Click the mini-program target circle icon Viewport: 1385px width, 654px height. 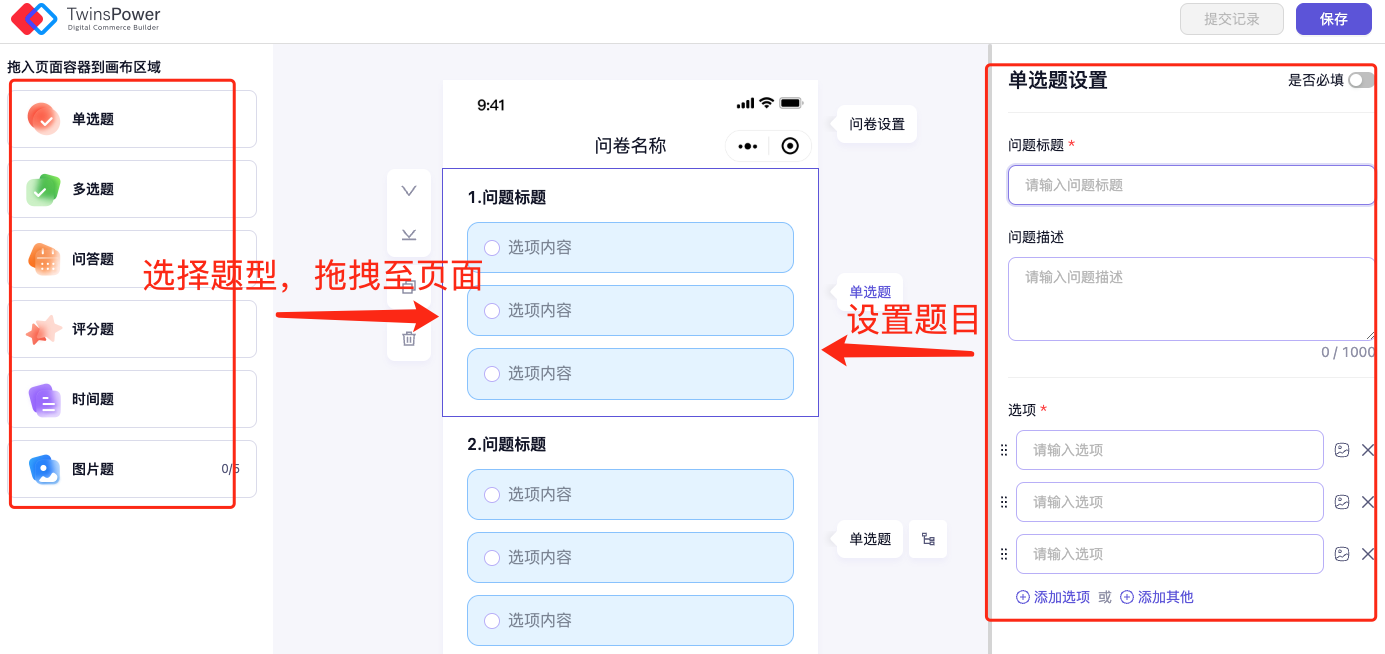(x=790, y=146)
